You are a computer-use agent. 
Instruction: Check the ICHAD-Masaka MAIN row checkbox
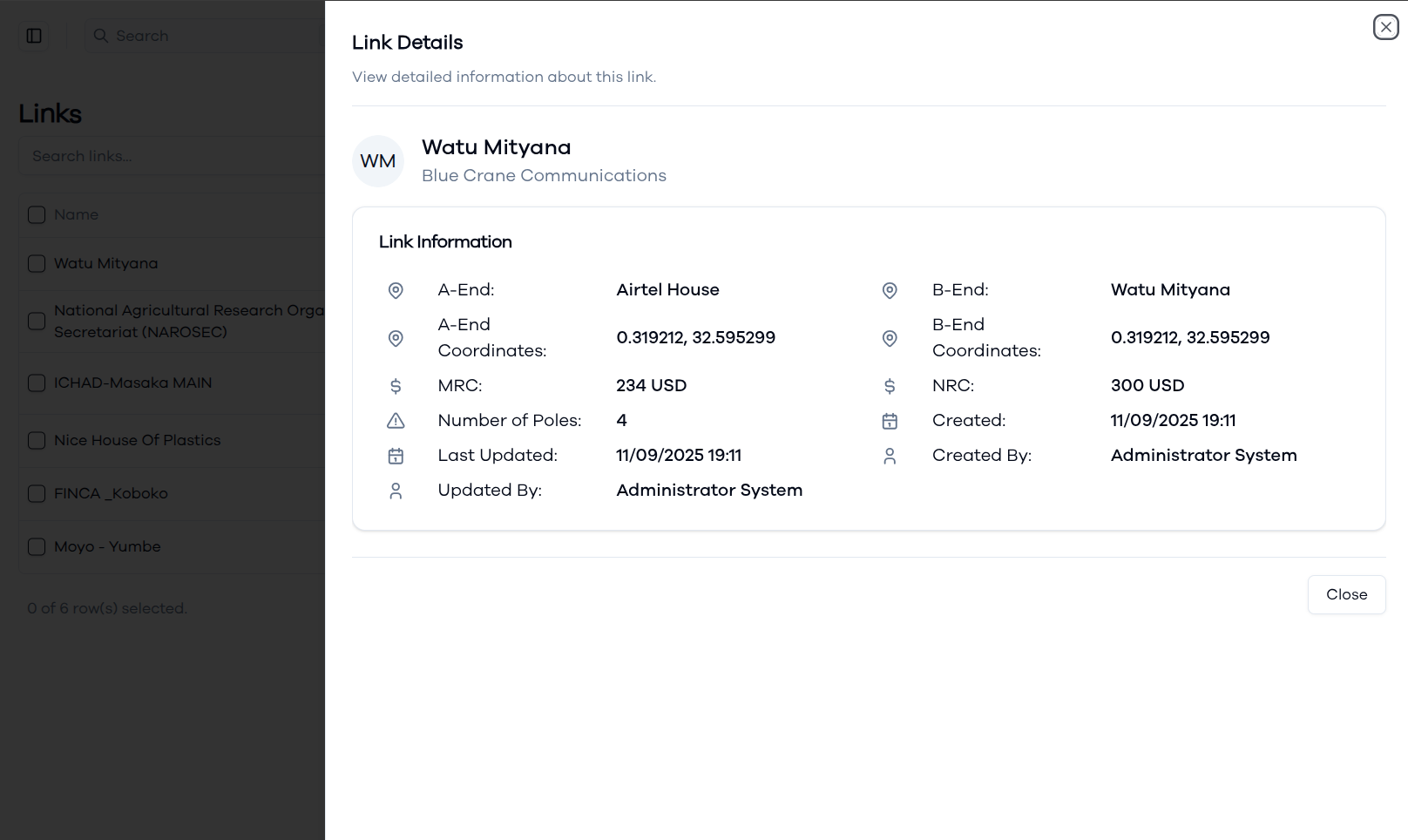point(37,383)
